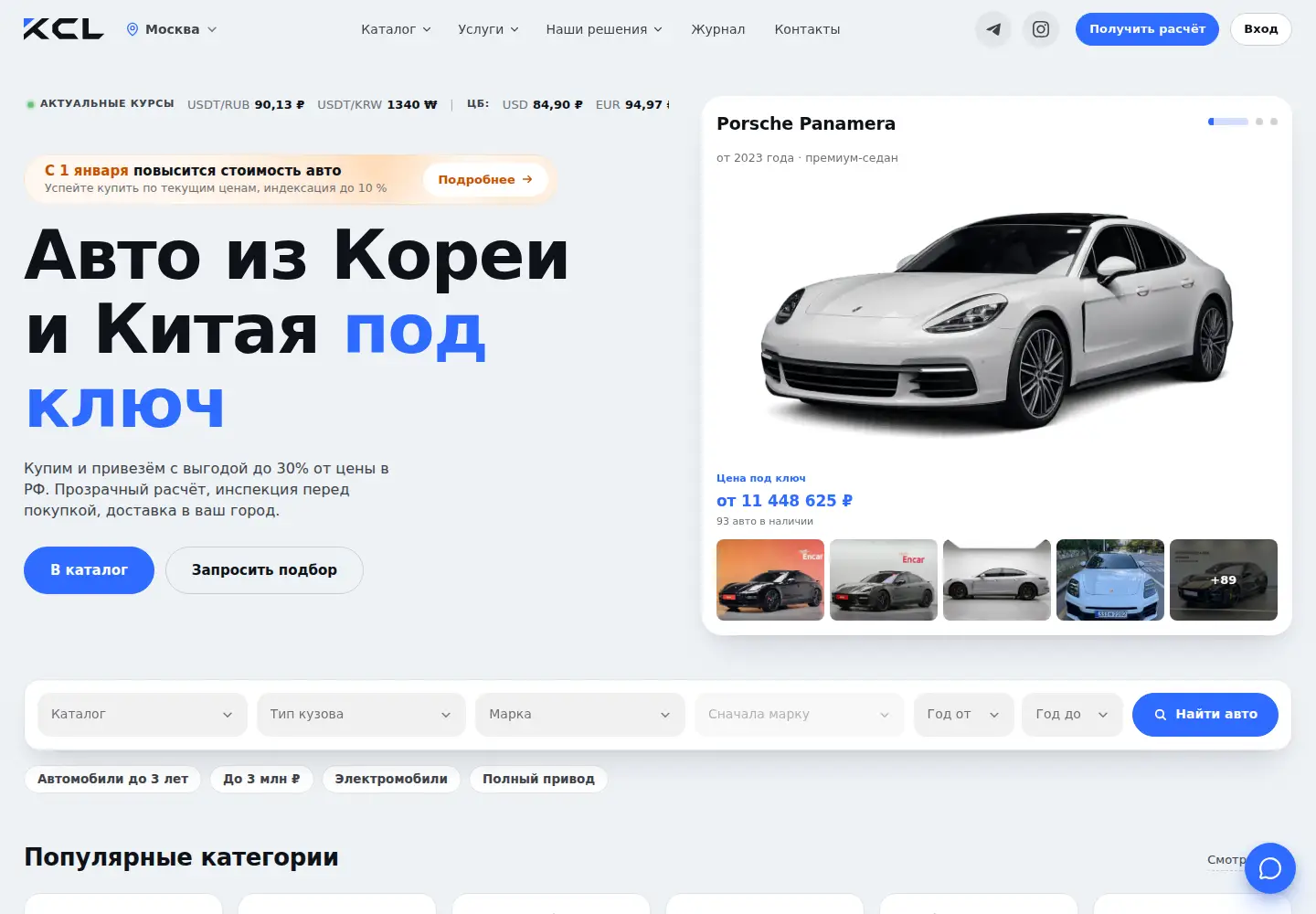Open the chat bubble widget
Image resolution: width=1316 pixels, height=914 pixels.
[x=1270, y=868]
